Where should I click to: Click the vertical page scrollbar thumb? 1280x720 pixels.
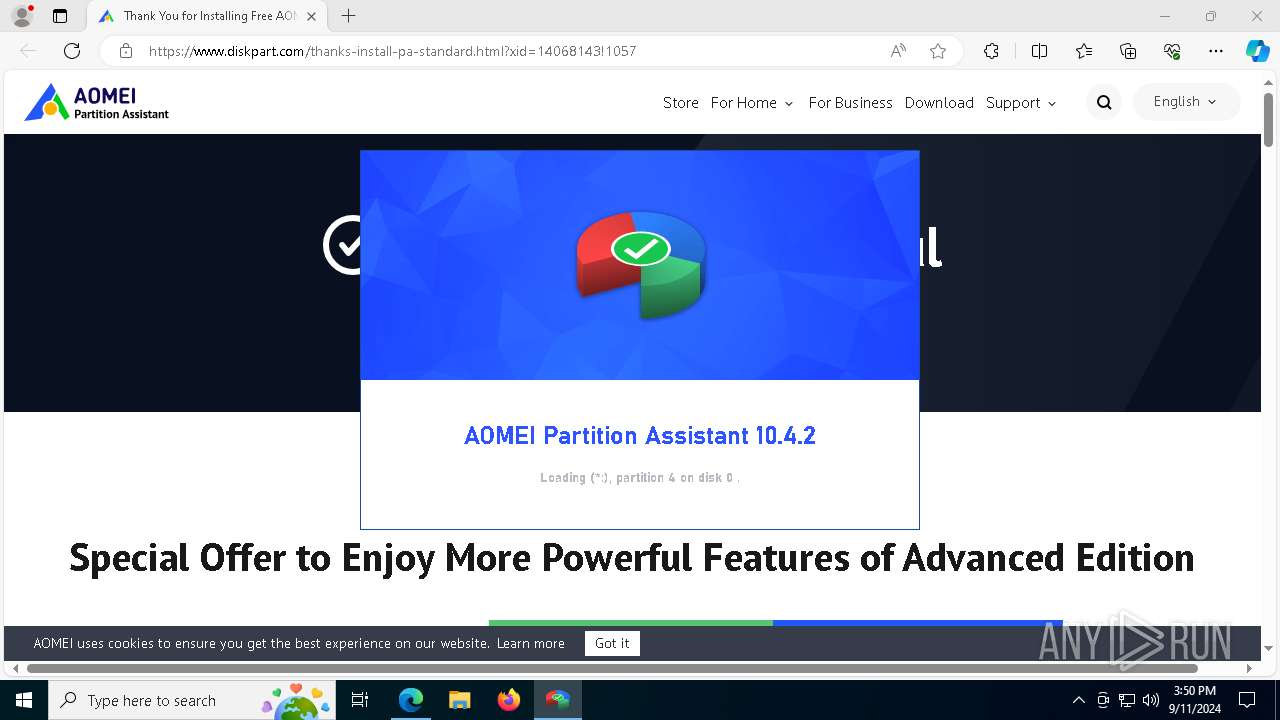pos(1268,120)
